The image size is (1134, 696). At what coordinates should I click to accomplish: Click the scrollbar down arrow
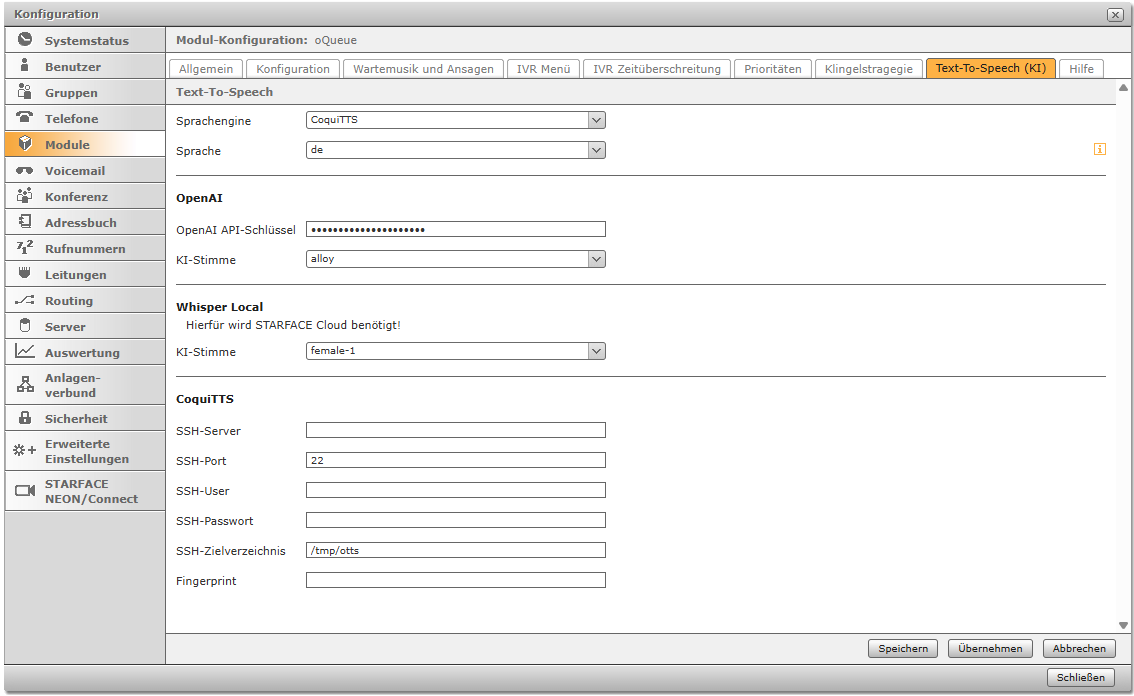pyautogui.click(x=1123, y=625)
